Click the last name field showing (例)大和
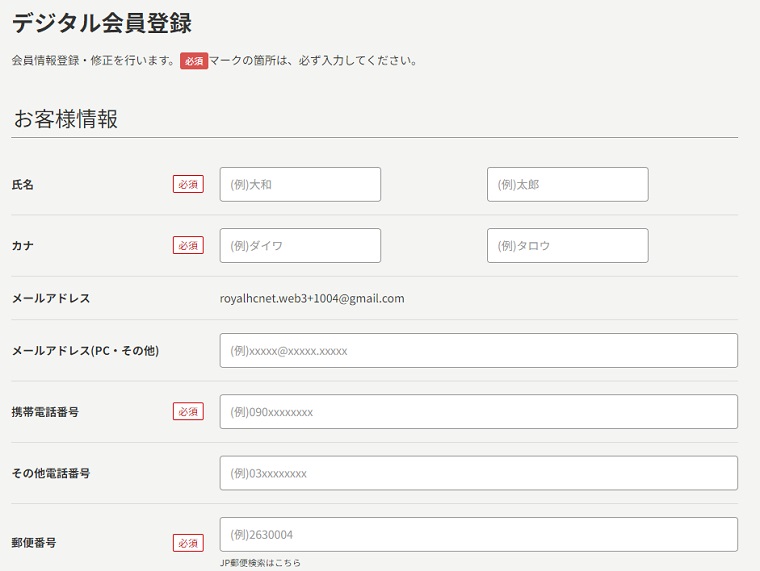The width and height of the screenshot is (760, 571). tap(300, 184)
